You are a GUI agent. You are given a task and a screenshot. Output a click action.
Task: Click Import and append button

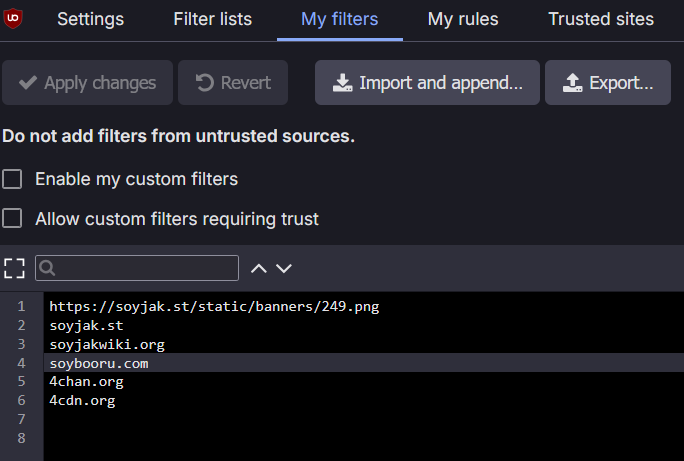point(427,82)
